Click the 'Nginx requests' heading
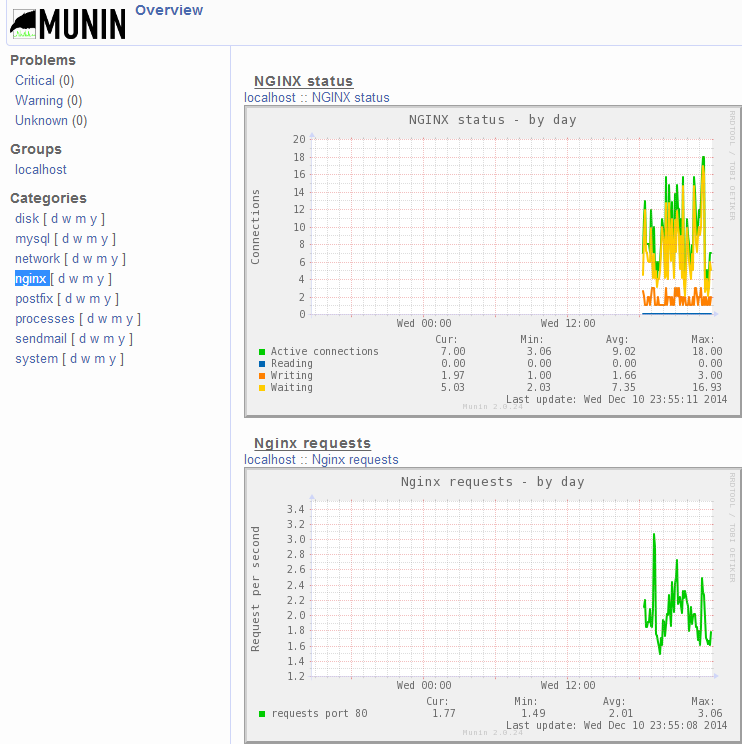 coord(313,443)
